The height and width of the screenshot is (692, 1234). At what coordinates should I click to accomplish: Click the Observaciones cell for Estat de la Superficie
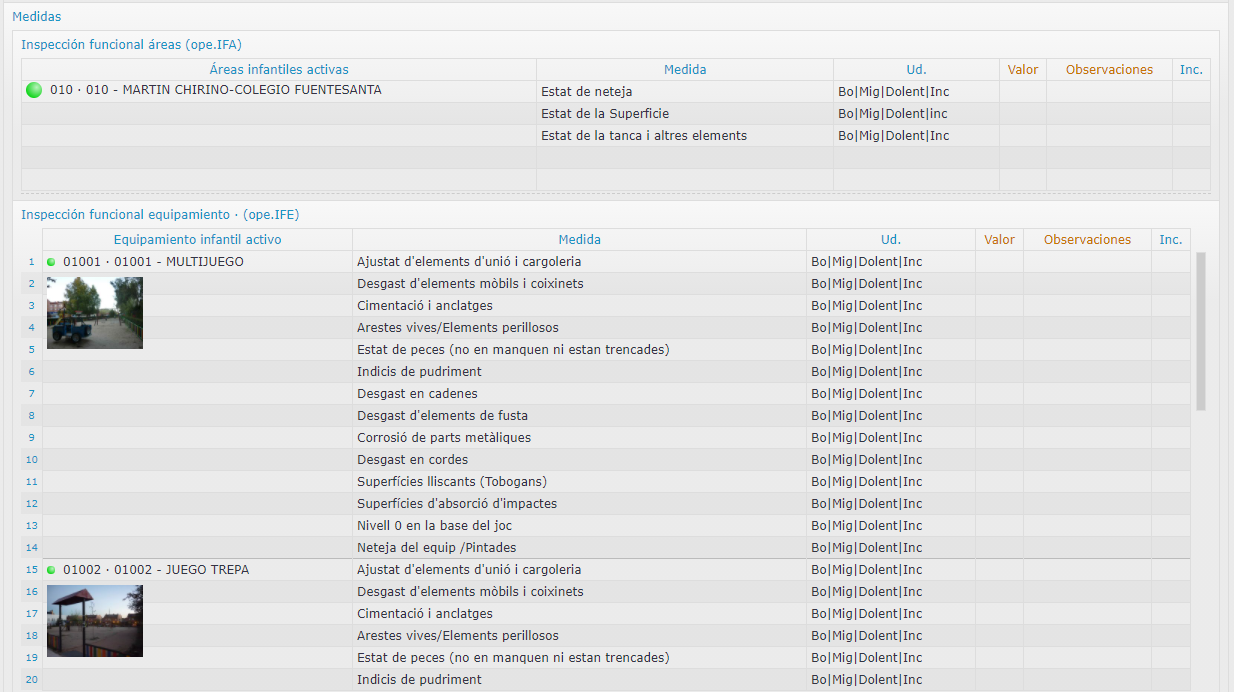click(x=1109, y=114)
